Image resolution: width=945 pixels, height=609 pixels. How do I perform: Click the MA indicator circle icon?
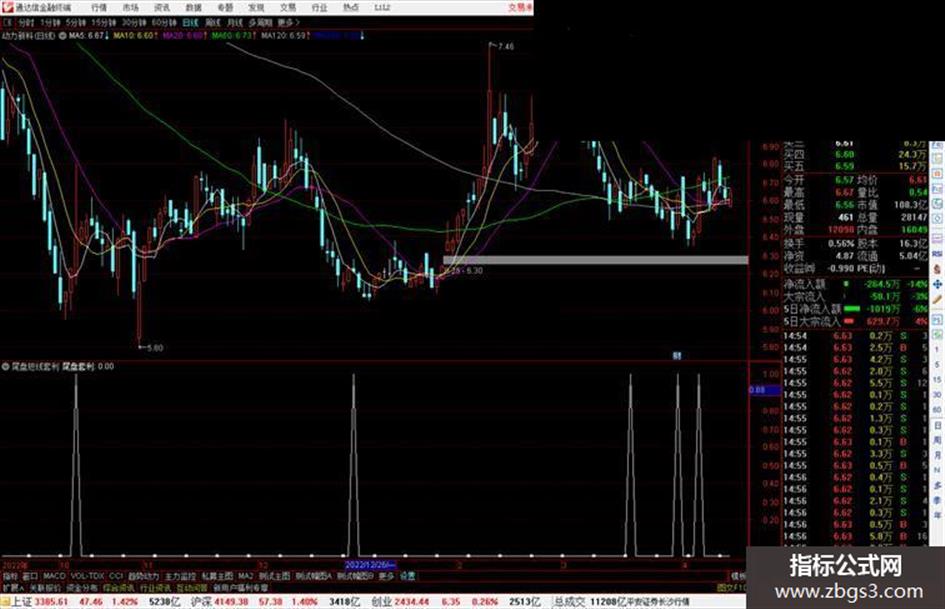(x=63, y=36)
